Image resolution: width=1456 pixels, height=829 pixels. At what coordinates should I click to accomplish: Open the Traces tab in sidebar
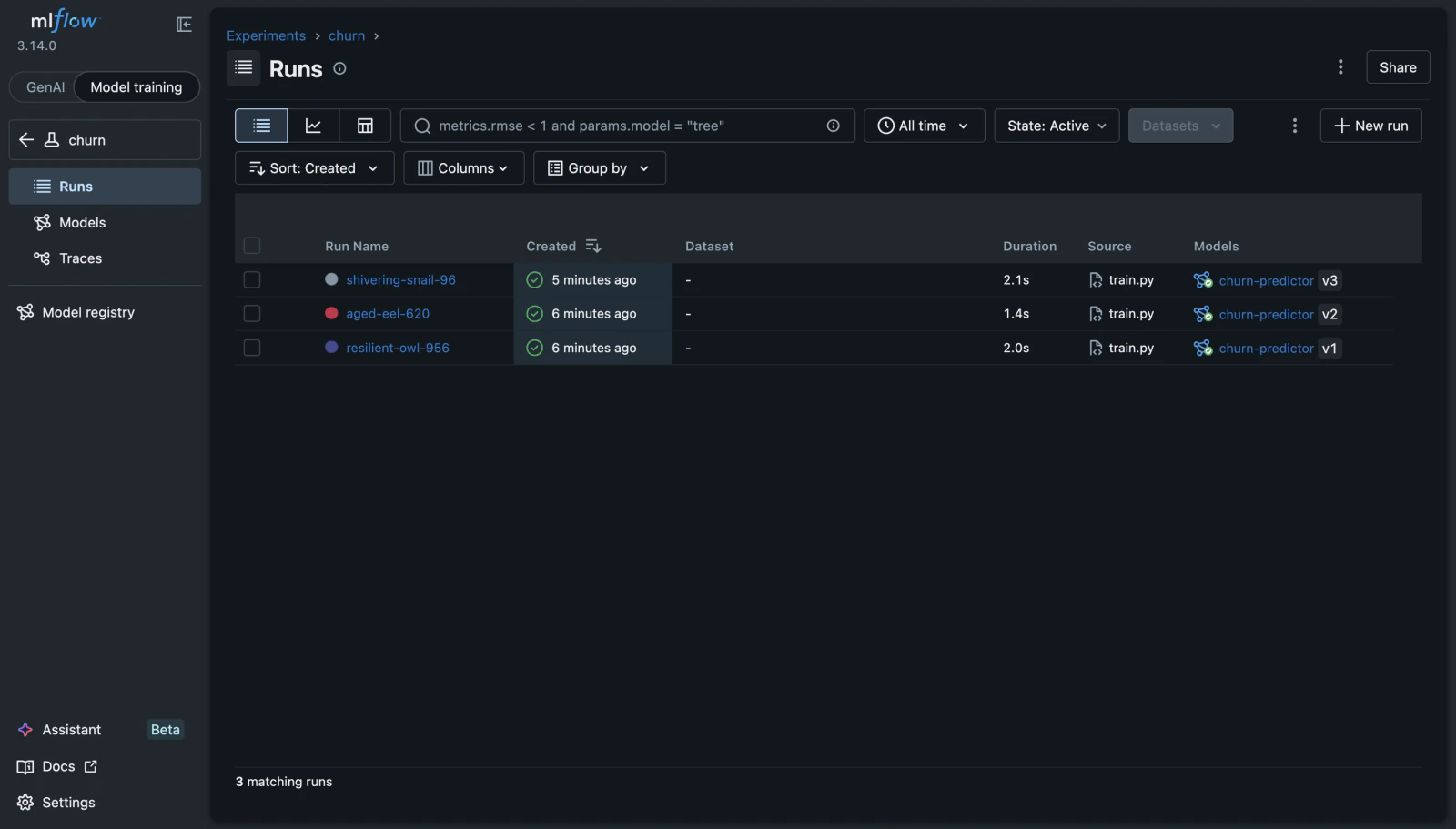click(105, 258)
